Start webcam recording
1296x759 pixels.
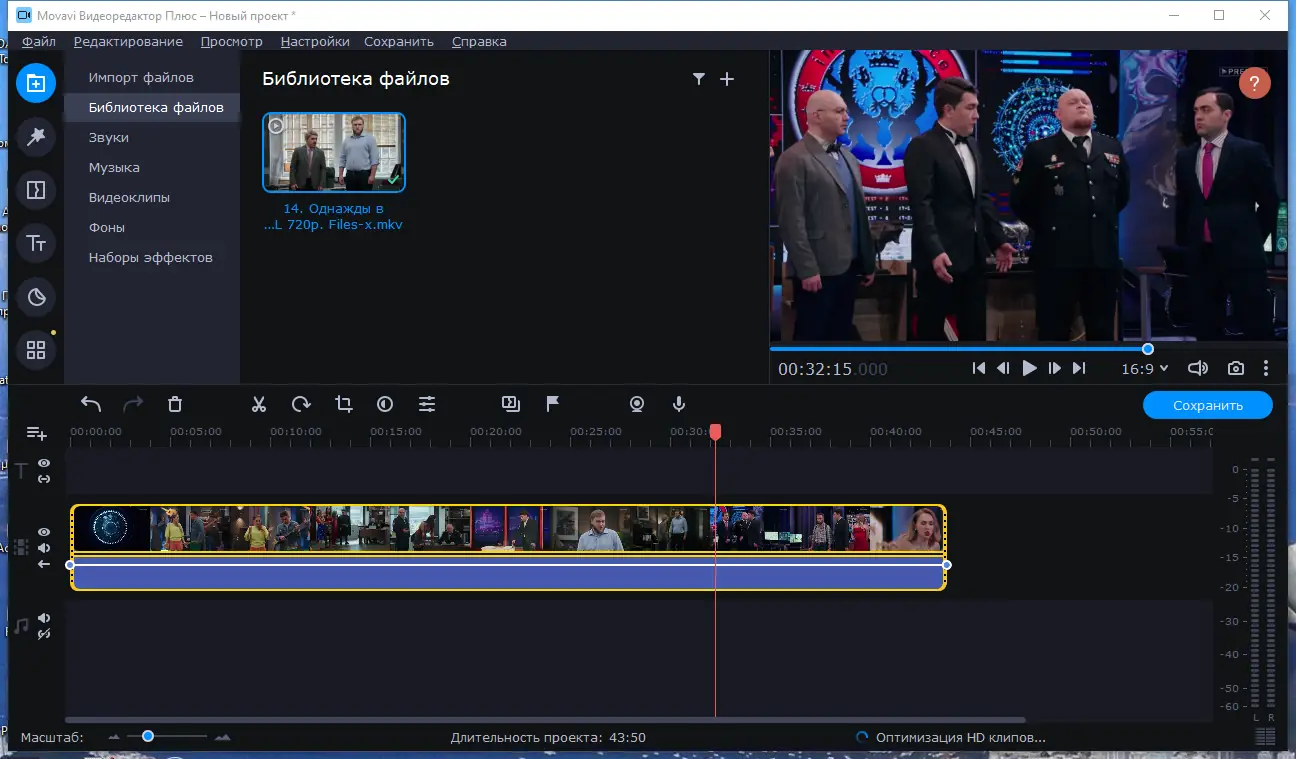pyautogui.click(x=637, y=404)
